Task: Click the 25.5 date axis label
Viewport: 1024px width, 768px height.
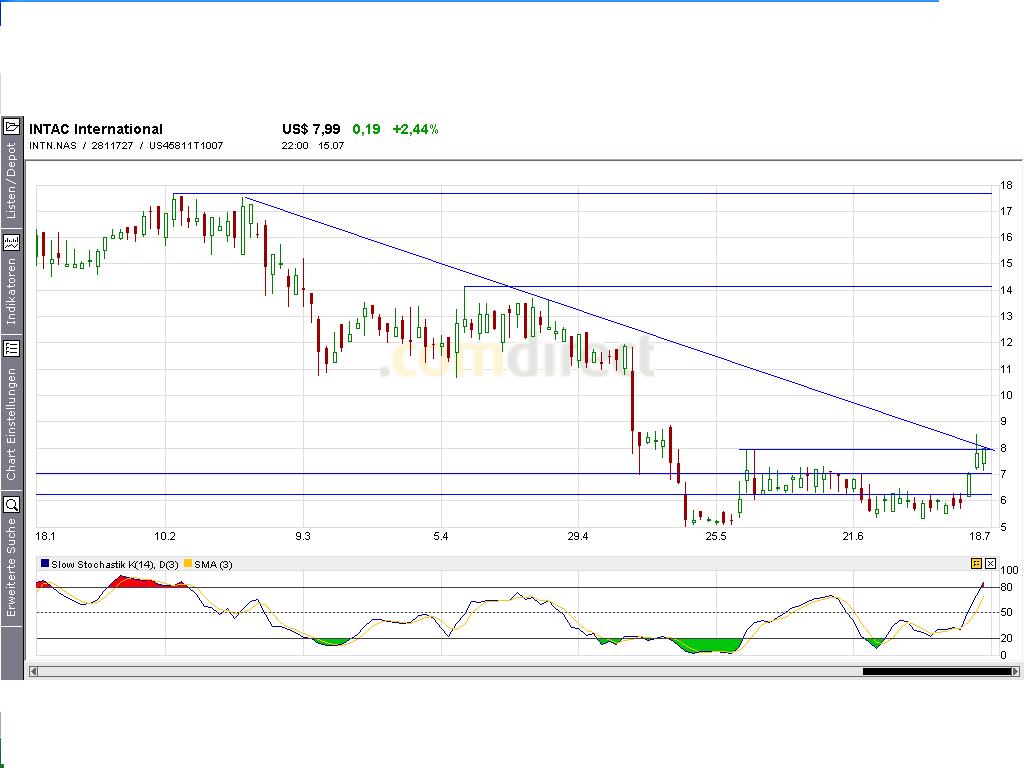Action: [716, 537]
